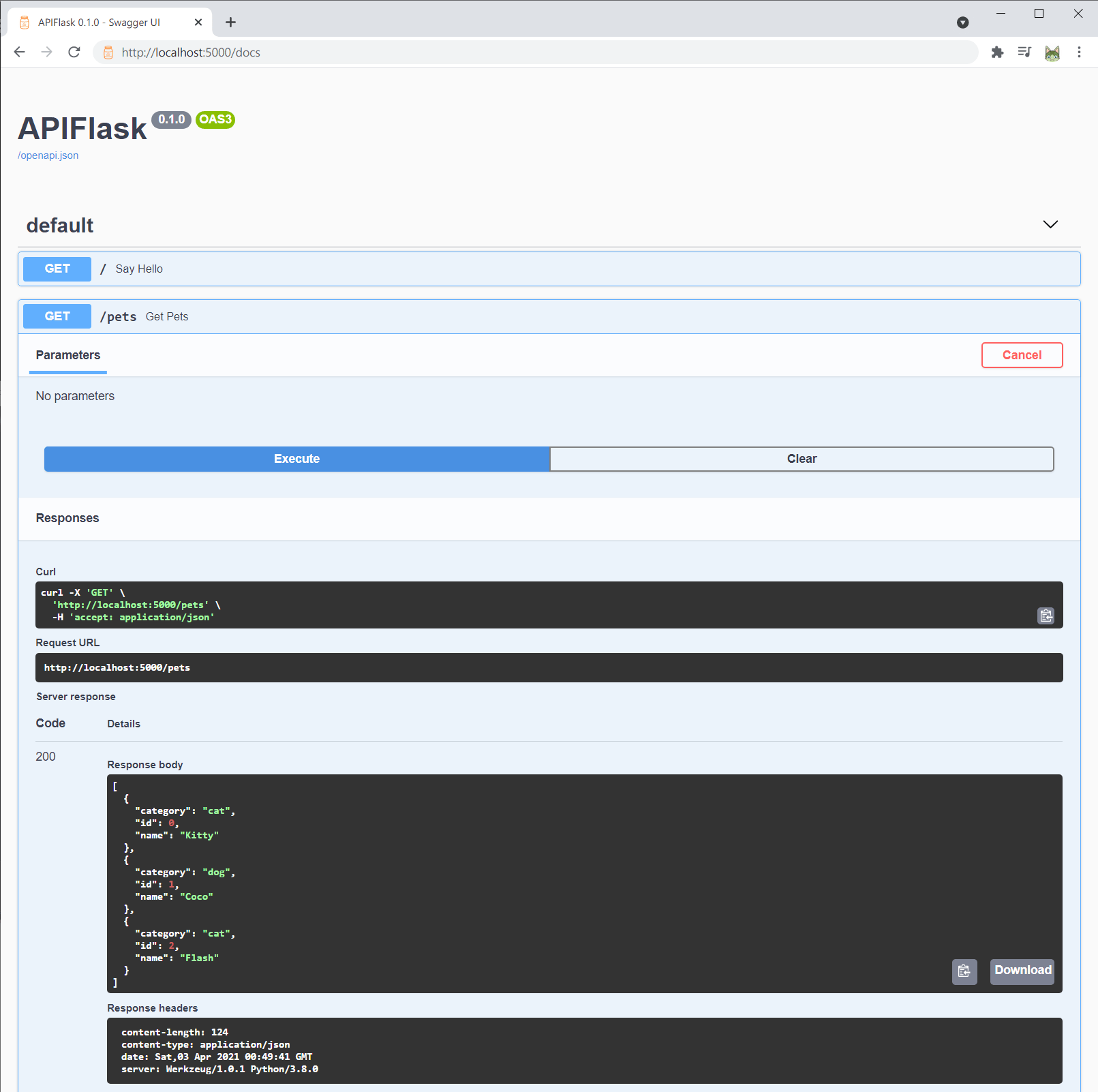Cancel the try-it-out mode
This screenshot has height=1092, width=1098.
tap(1022, 355)
